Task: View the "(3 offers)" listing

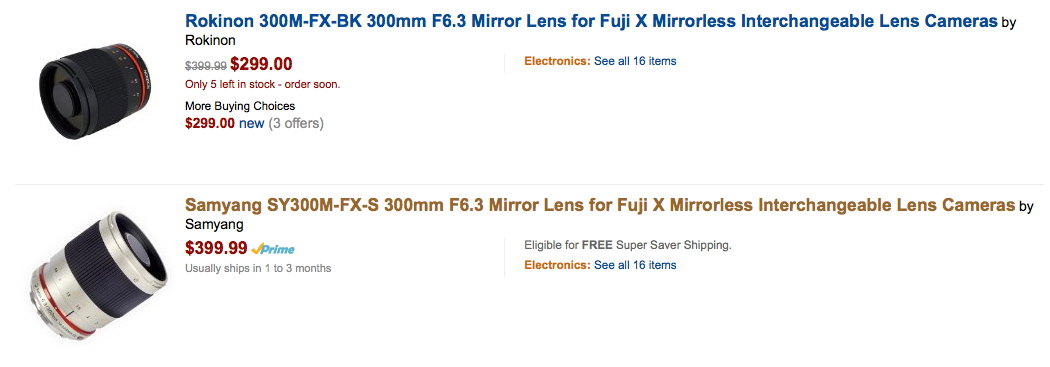Action: tap(296, 124)
